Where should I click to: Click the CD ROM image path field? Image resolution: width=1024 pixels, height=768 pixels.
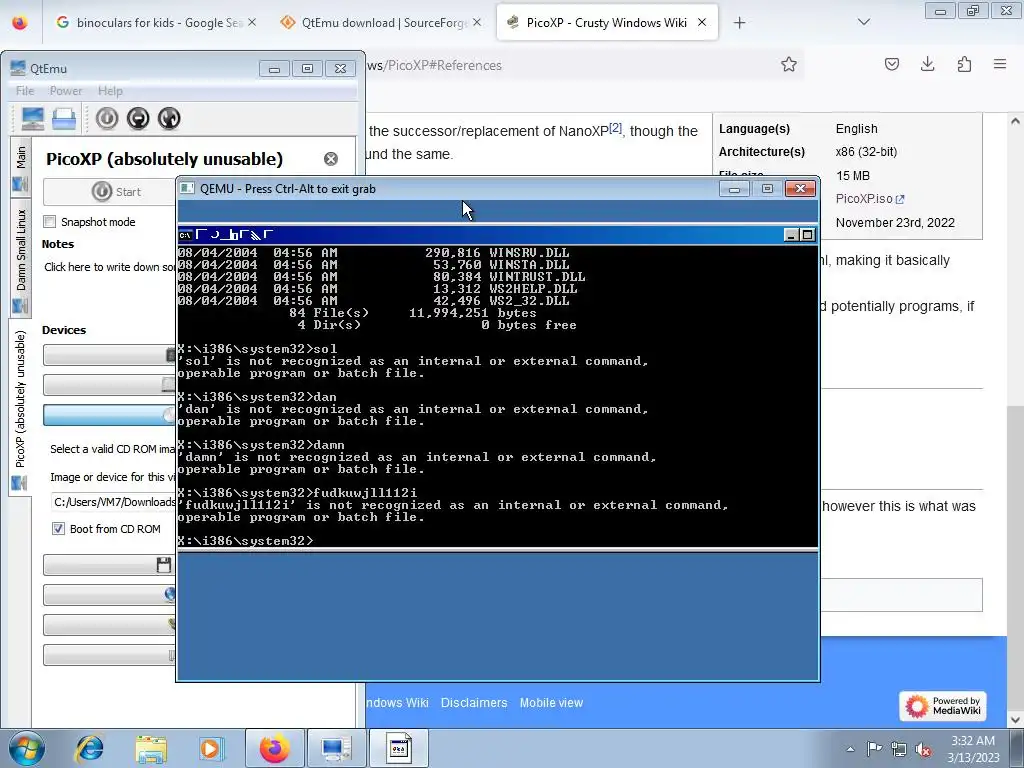[x=114, y=502]
